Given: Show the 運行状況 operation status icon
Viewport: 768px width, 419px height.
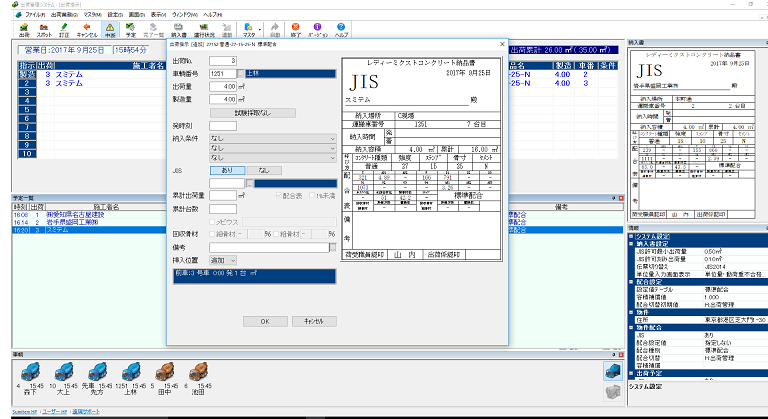Looking at the screenshot, I should (x=204, y=30).
